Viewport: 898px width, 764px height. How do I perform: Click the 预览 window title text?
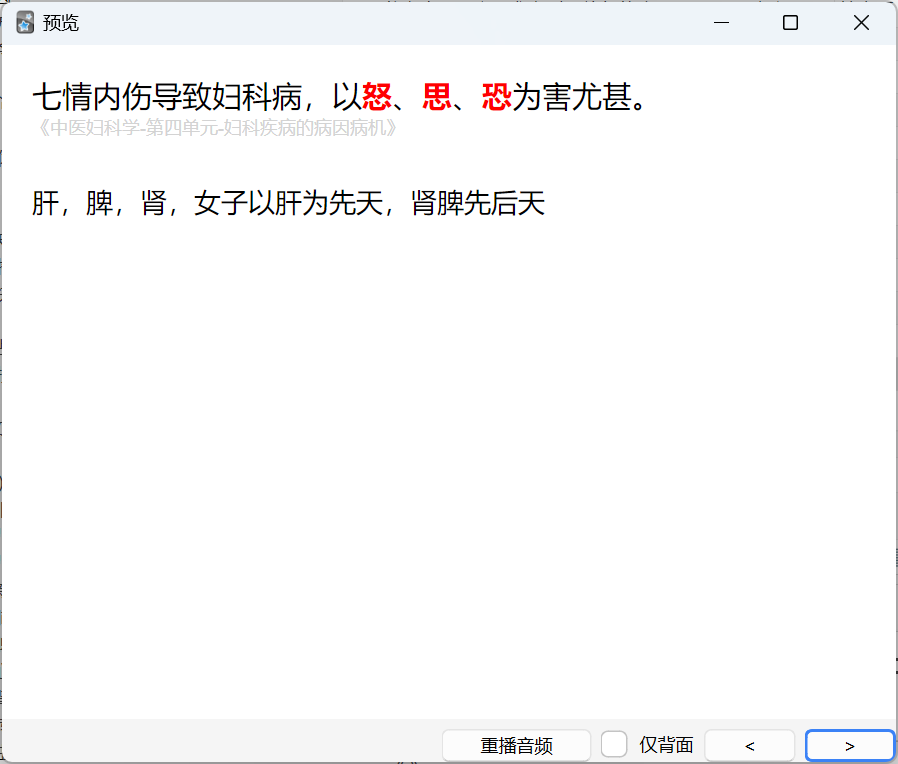point(61,23)
